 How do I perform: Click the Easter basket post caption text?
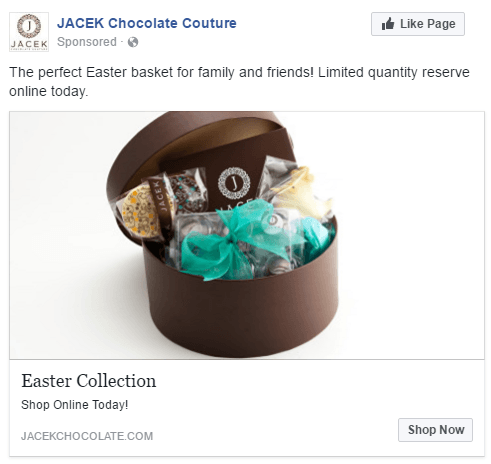tap(239, 82)
